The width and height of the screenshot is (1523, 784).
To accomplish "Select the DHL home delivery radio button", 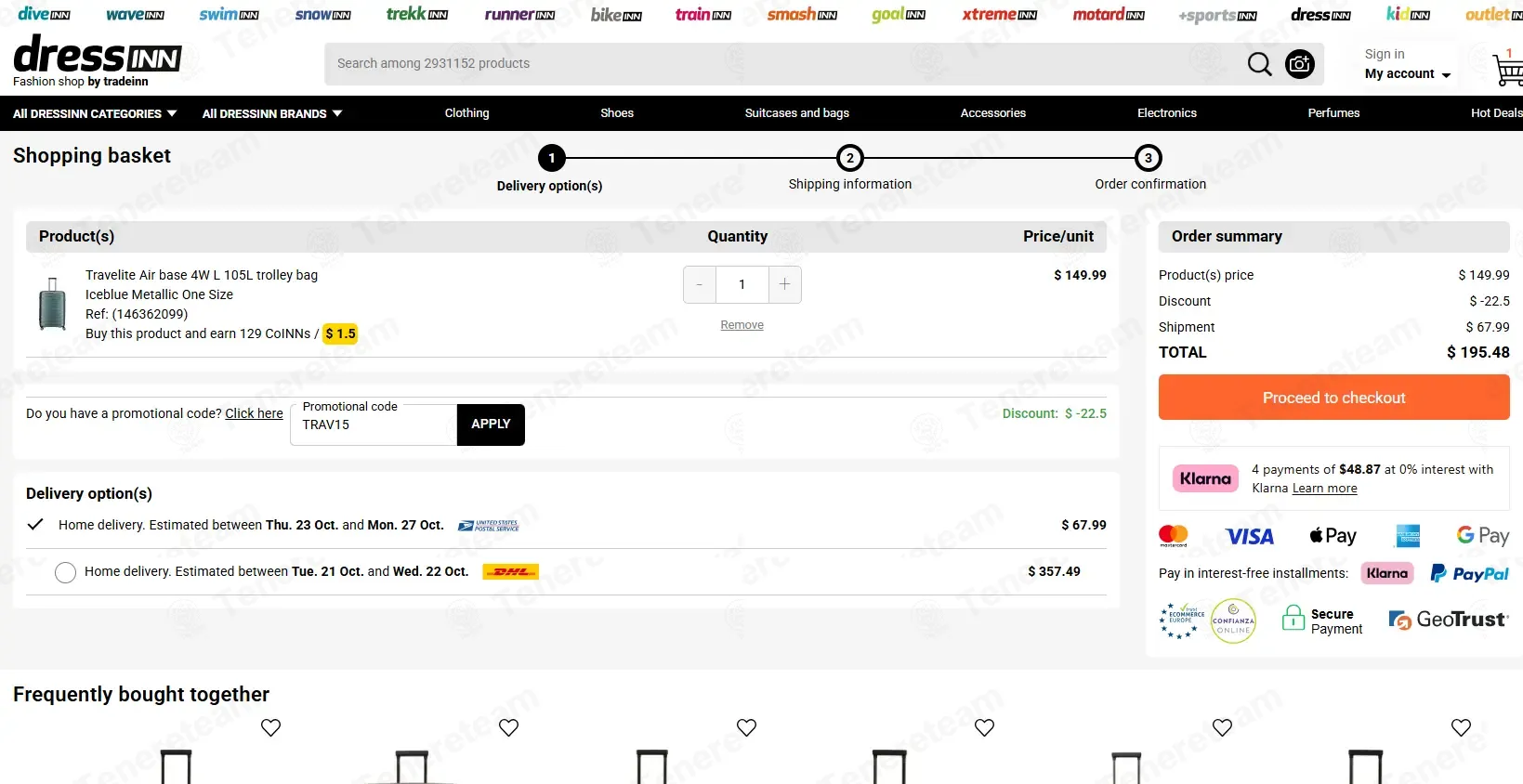I will 65,572.
